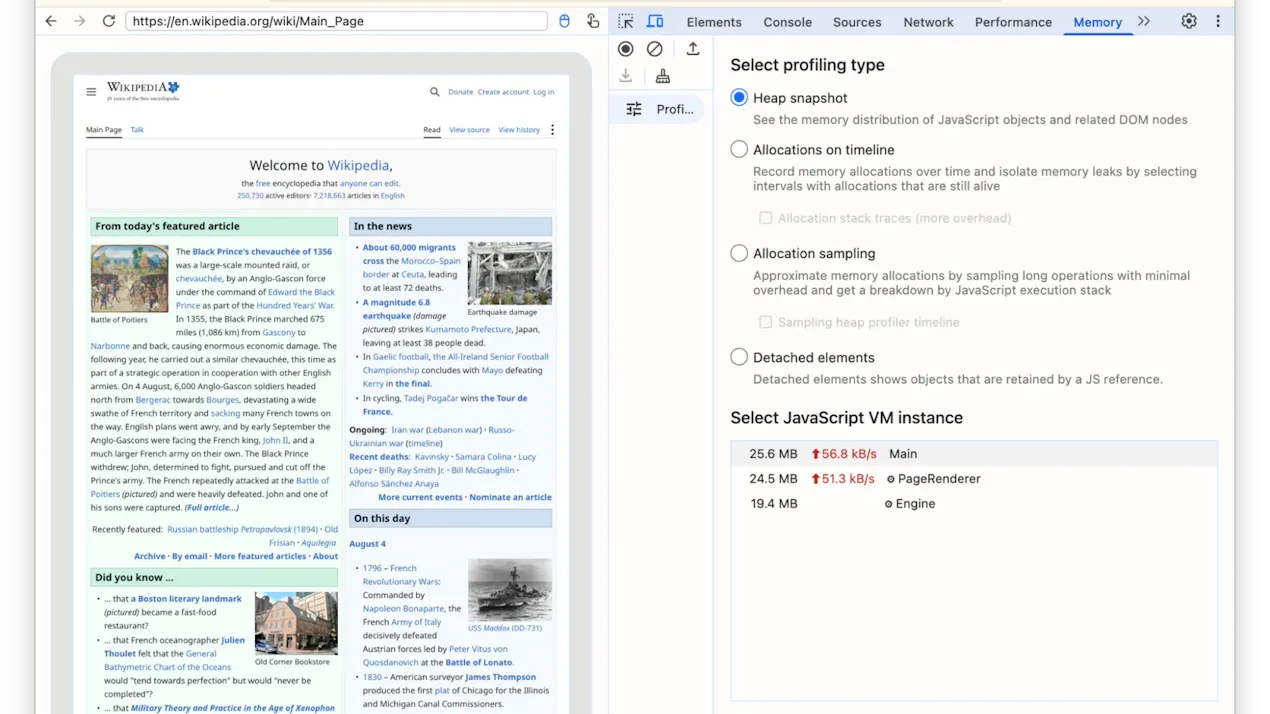The image size is (1270, 714).
Task: Open the Battle of Poitiers thumbnail
Action: (130, 278)
